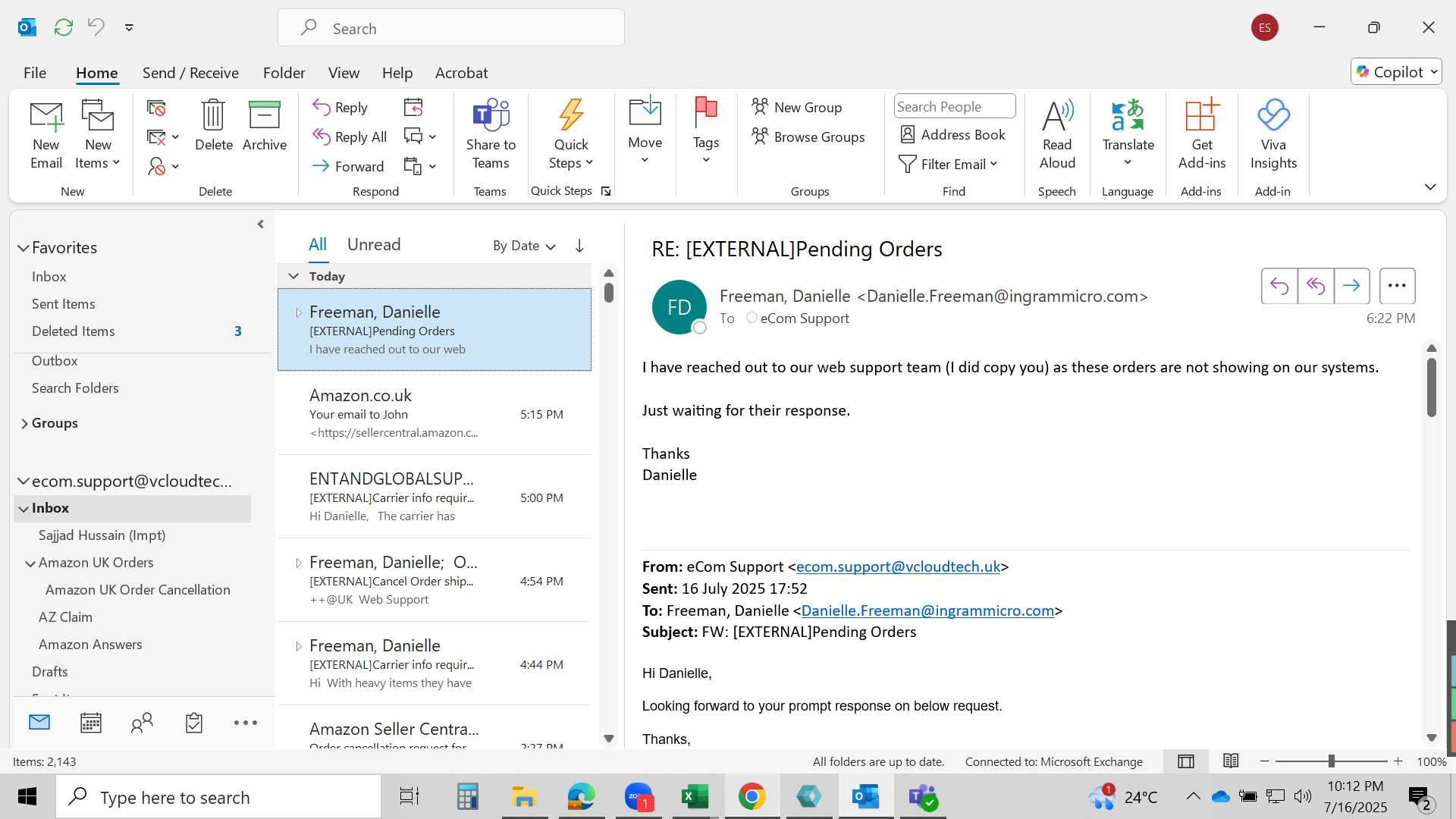The width and height of the screenshot is (1456, 819).
Task: Open Windows notification center icon
Action: pyautogui.click(x=1420, y=797)
